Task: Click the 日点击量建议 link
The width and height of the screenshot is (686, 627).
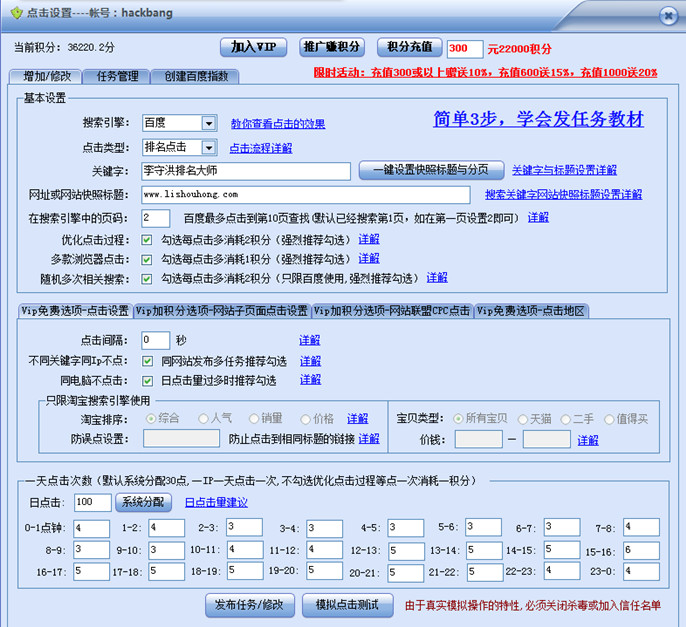Action: click(x=215, y=502)
